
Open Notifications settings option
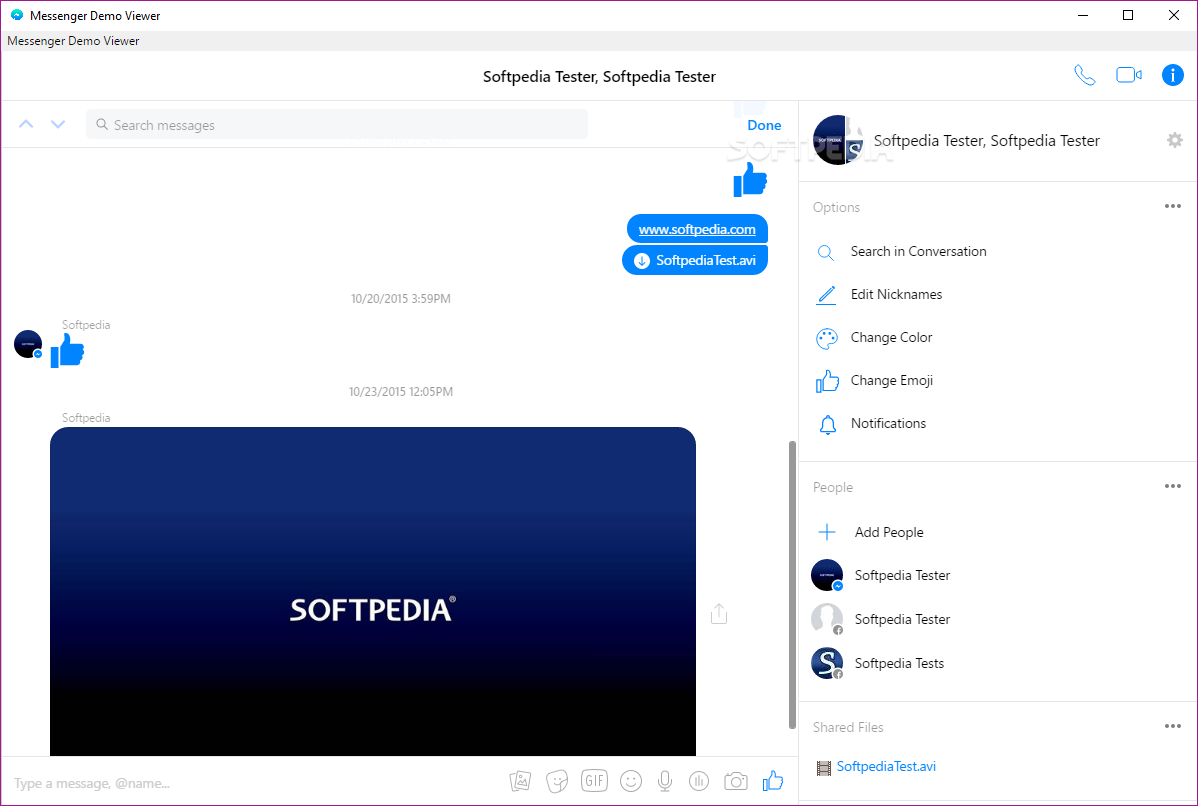point(889,422)
